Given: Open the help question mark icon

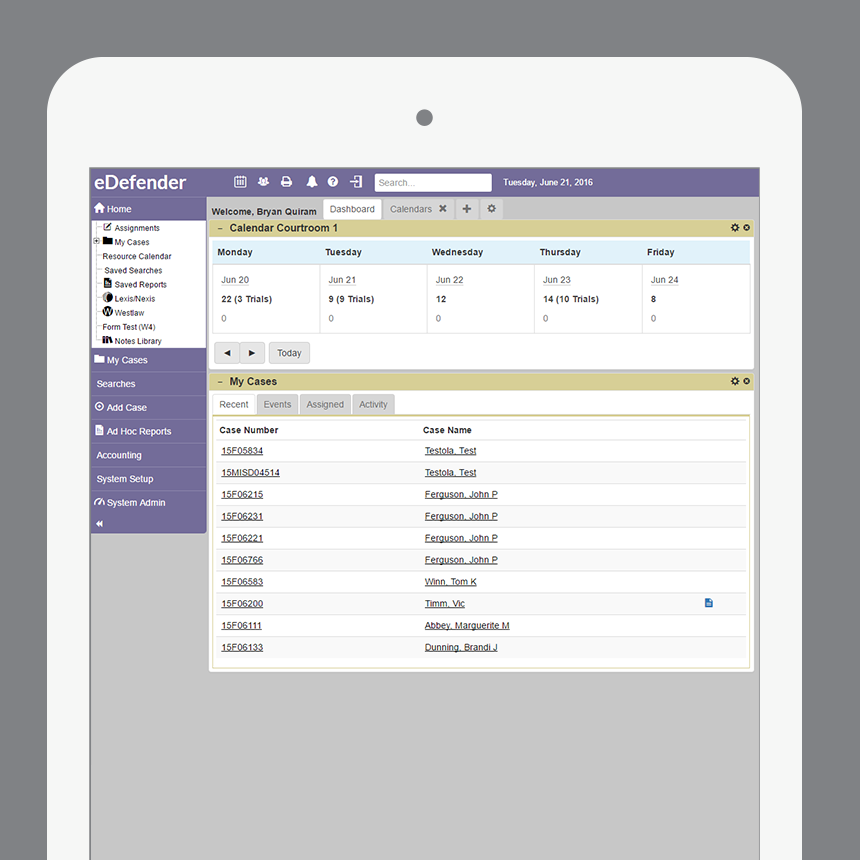Looking at the screenshot, I should [333, 182].
